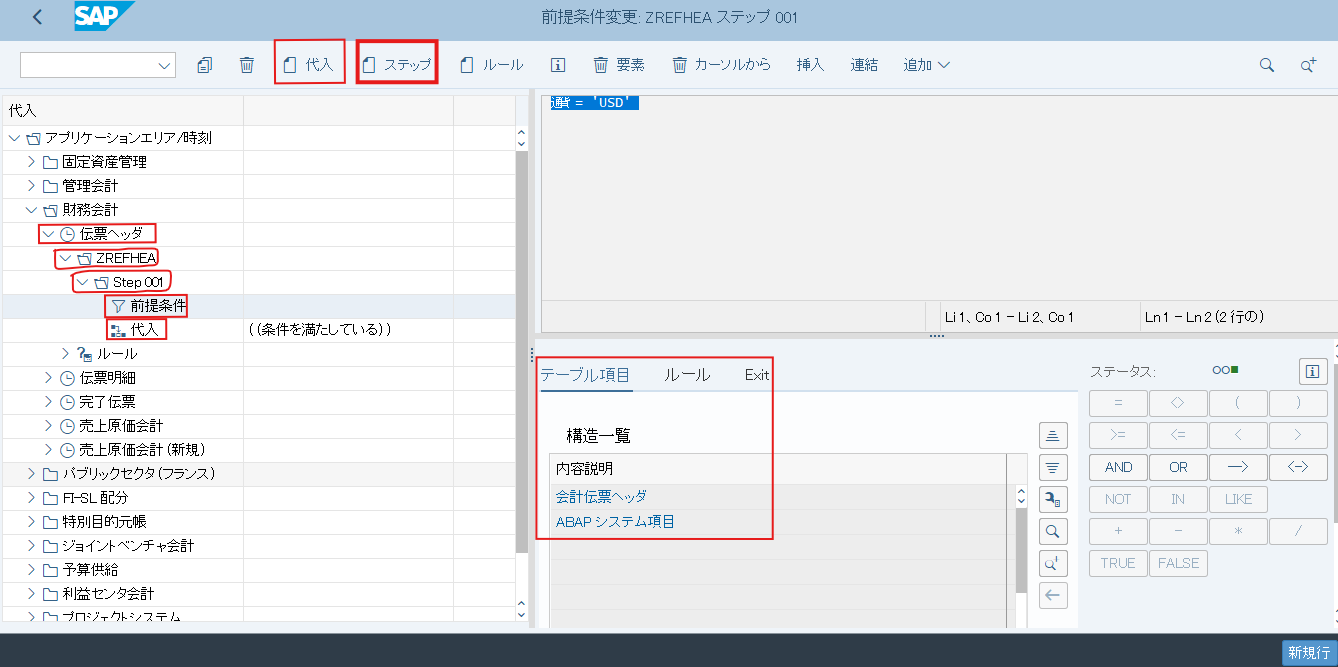The image size is (1338, 667).
Task: Switch to the ルール tab
Action: [687, 375]
